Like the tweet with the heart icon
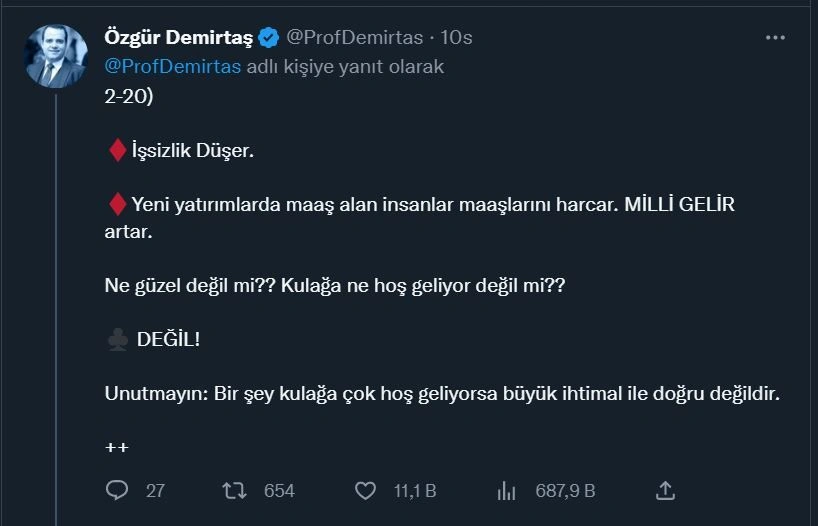The width and height of the screenshot is (818, 526). click(x=366, y=490)
